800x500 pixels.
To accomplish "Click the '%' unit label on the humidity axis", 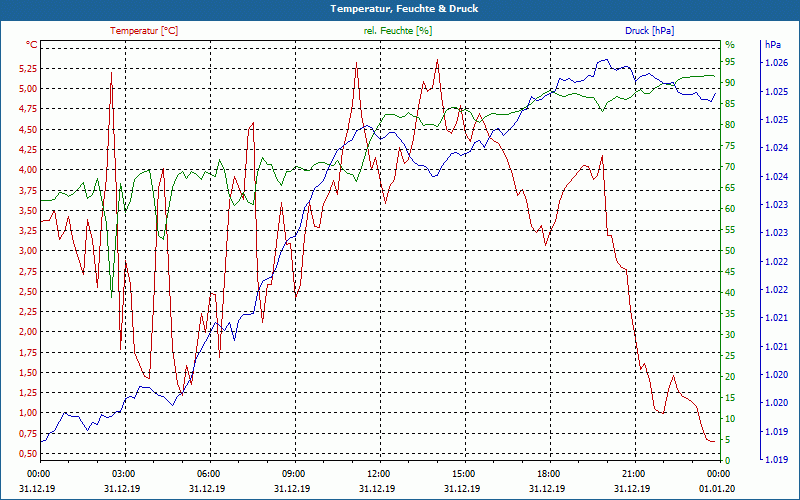I will pos(730,45).
